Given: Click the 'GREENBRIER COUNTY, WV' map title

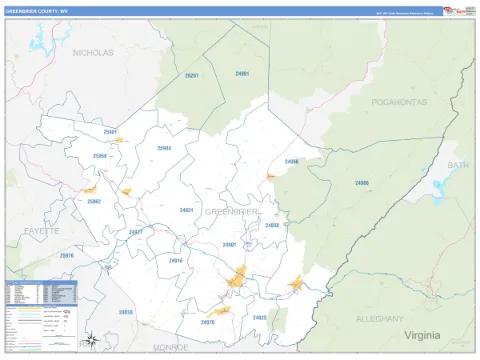Looking at the screenshot, I should 37,11.
